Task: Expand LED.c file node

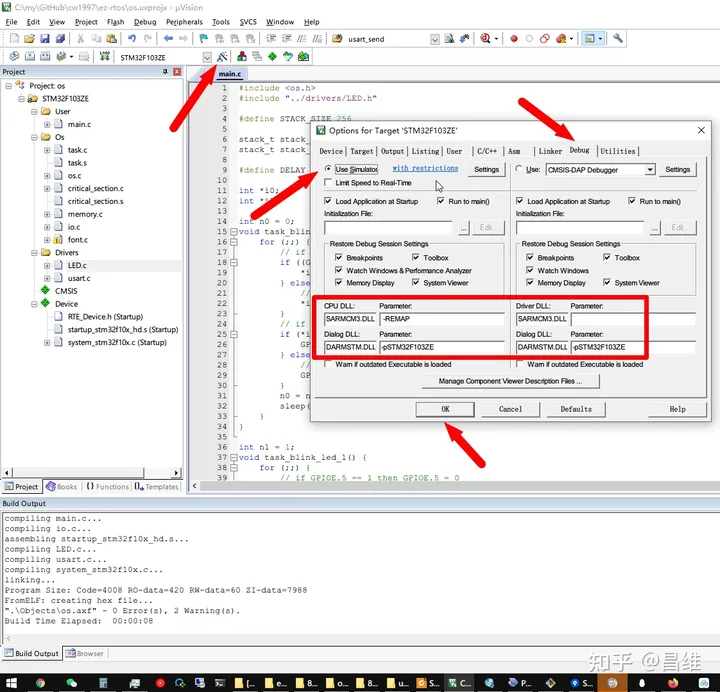Action: [x=47, y=265]
